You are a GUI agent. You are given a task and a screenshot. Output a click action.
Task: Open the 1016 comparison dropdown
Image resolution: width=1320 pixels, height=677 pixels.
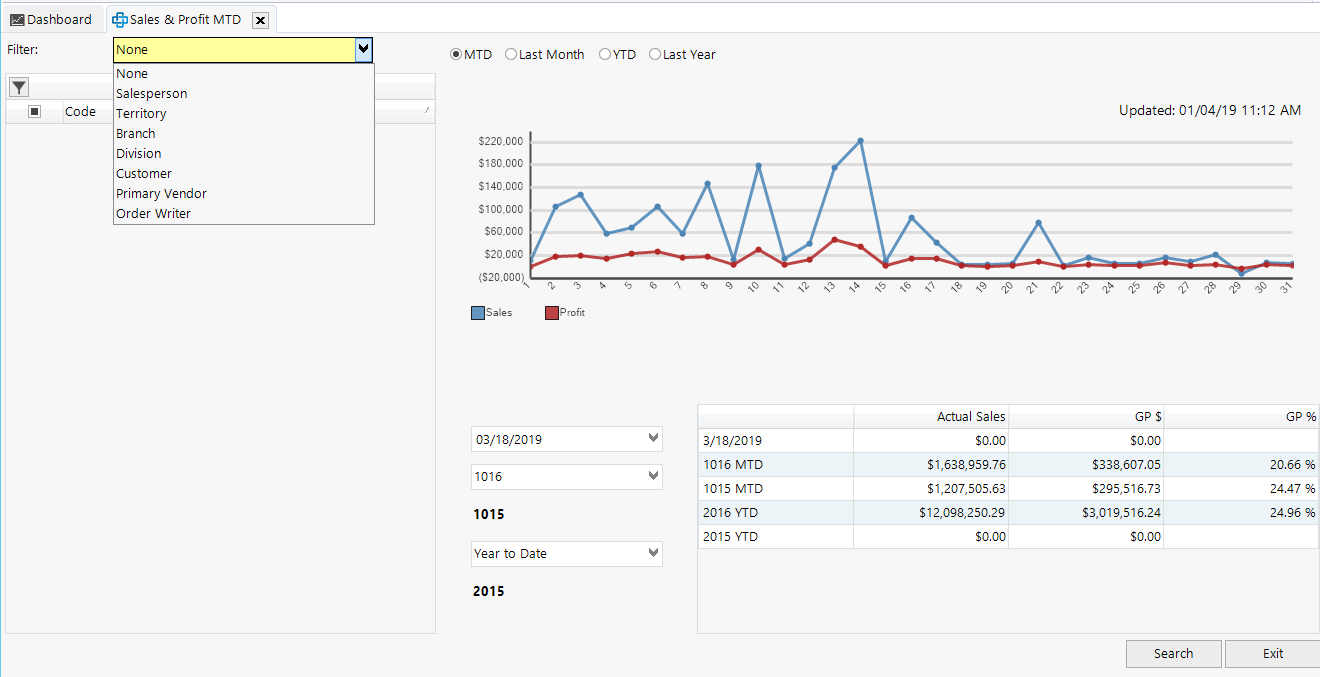click(x=655, y=477)
